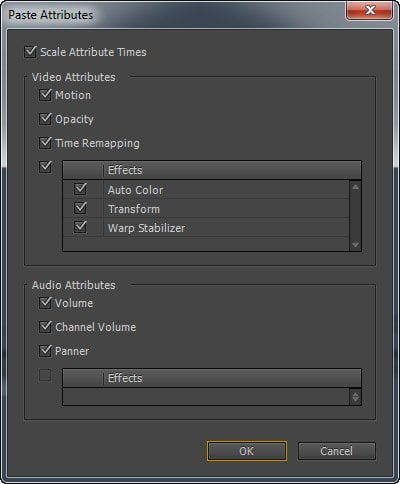Enable the audio Effects checkbox
This screenshot has height=484, width=400.
[45, 375]
